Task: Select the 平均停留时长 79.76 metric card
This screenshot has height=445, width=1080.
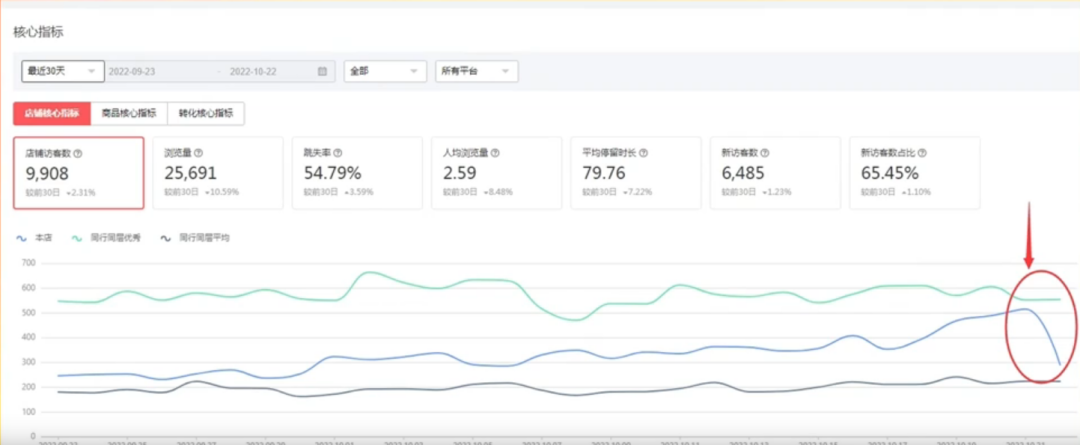Action: point(632,174)
